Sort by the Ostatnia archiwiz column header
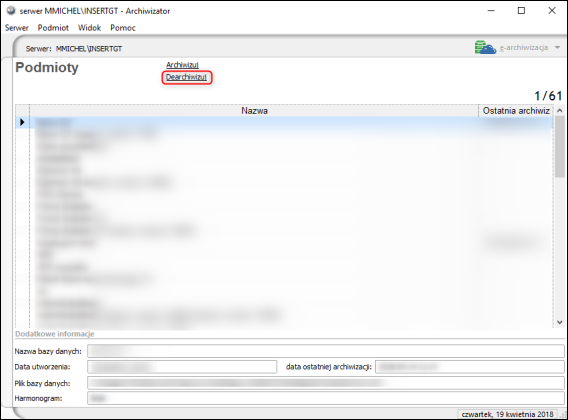 pos(516,111)
